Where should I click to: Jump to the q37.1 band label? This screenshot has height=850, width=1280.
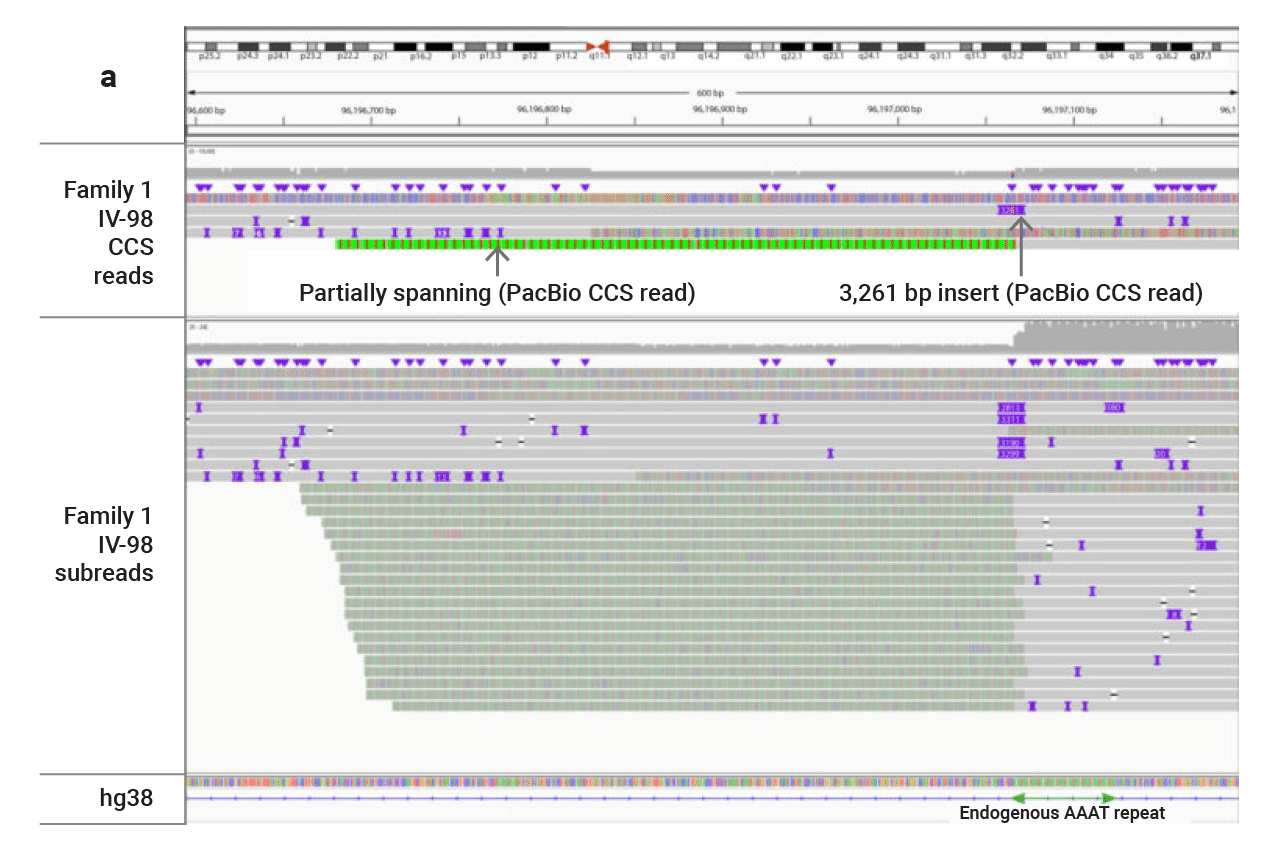[1199, 57]
